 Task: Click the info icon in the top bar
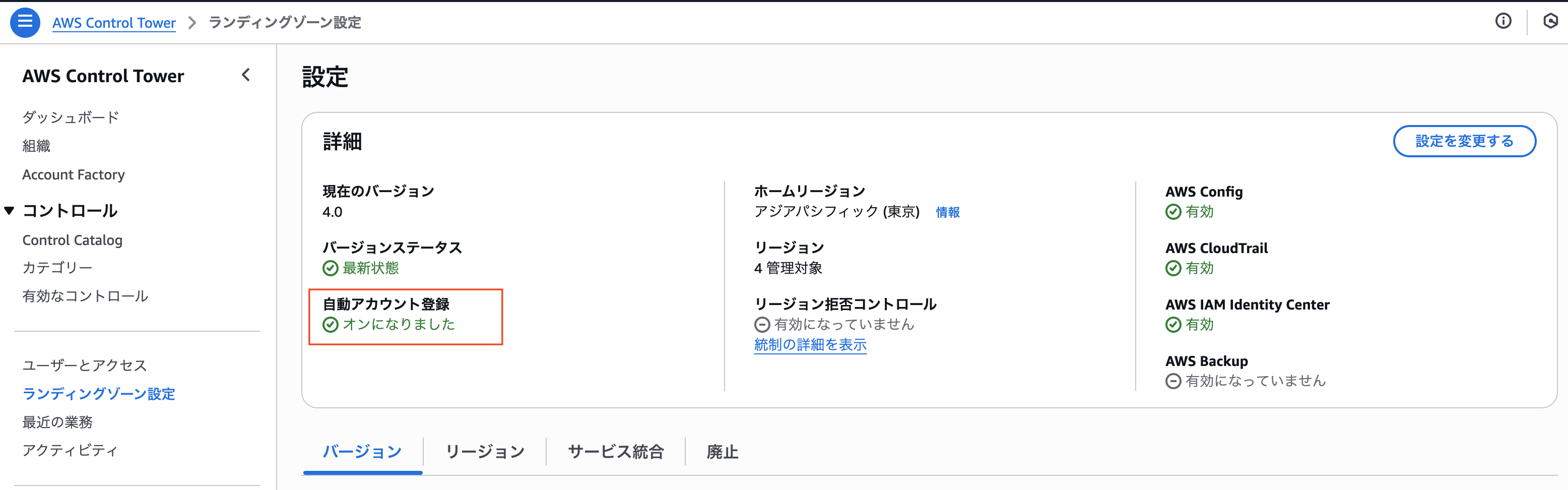pyautogui.click(x=1504, y=21)
